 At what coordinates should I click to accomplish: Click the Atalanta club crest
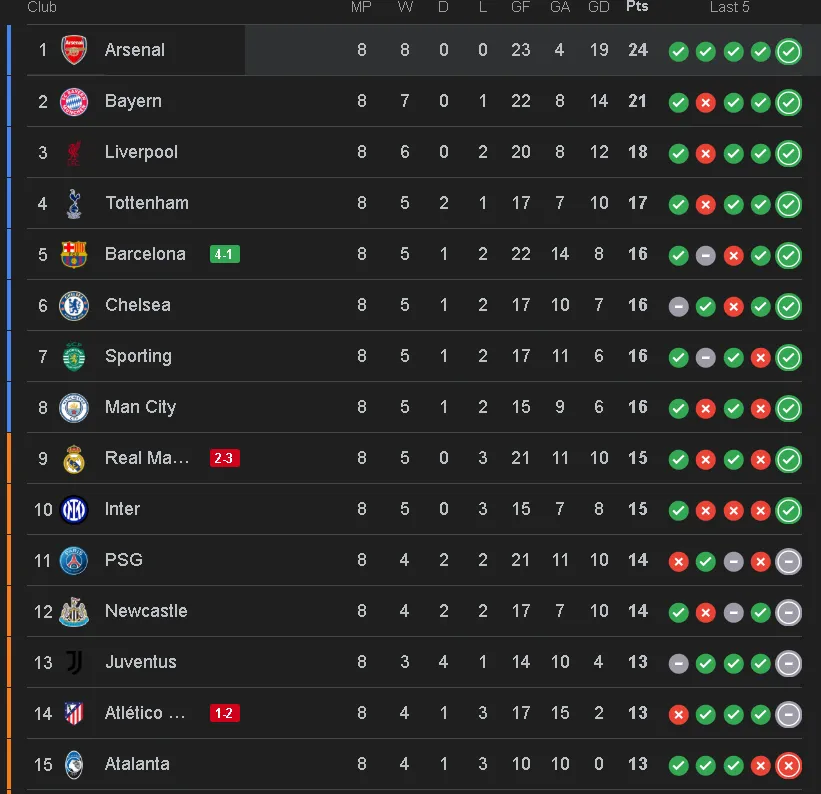coord(74,764)
